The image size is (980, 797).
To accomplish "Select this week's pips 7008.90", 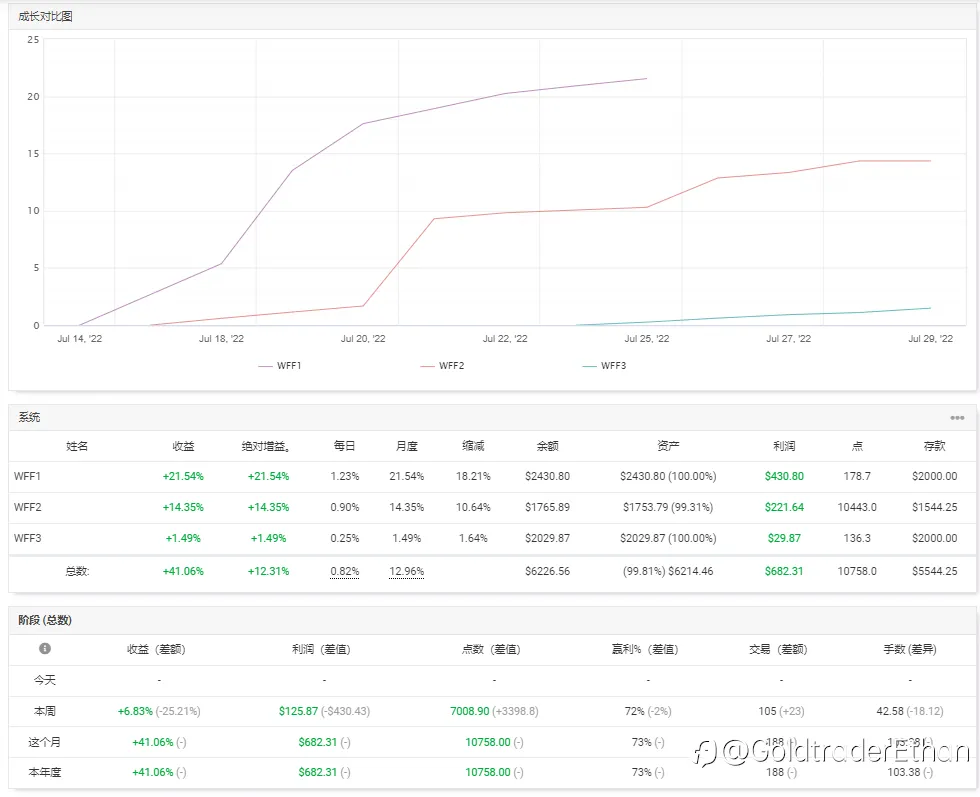I will coord(469,711).
